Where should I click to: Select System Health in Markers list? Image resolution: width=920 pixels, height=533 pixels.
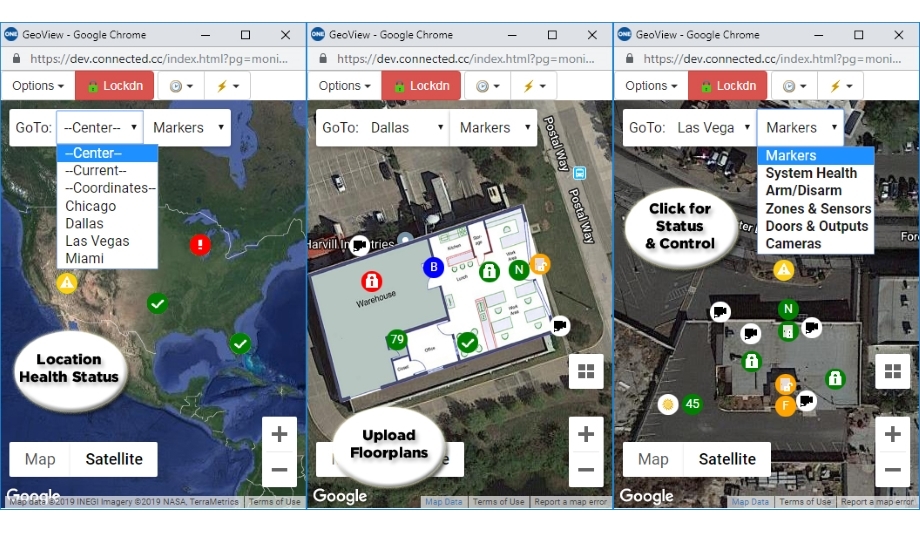(816, 173)
